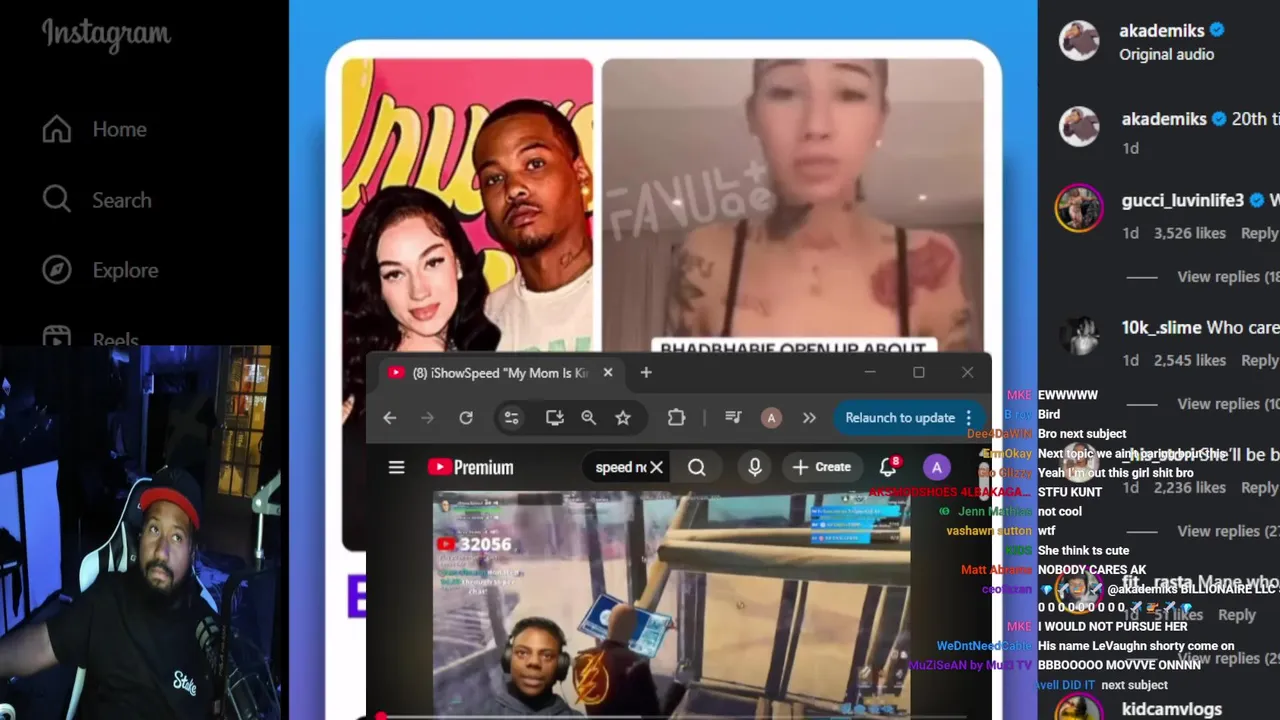Image resolution: width=1280 pixels, height=720 pixels.
Task: Click the install app icon in address bar
Action: coord(554,418)
